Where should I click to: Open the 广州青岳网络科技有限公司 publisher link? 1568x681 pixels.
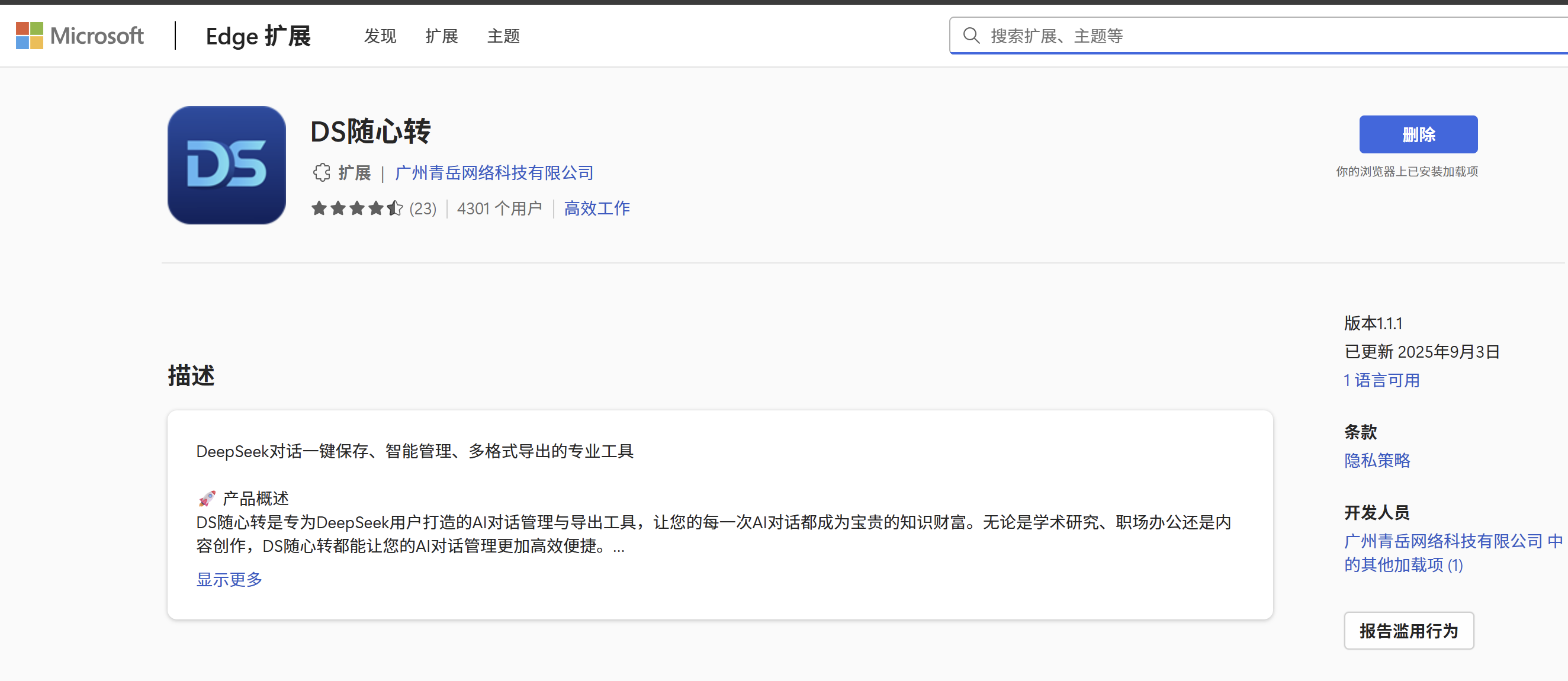tap(494, 173)
